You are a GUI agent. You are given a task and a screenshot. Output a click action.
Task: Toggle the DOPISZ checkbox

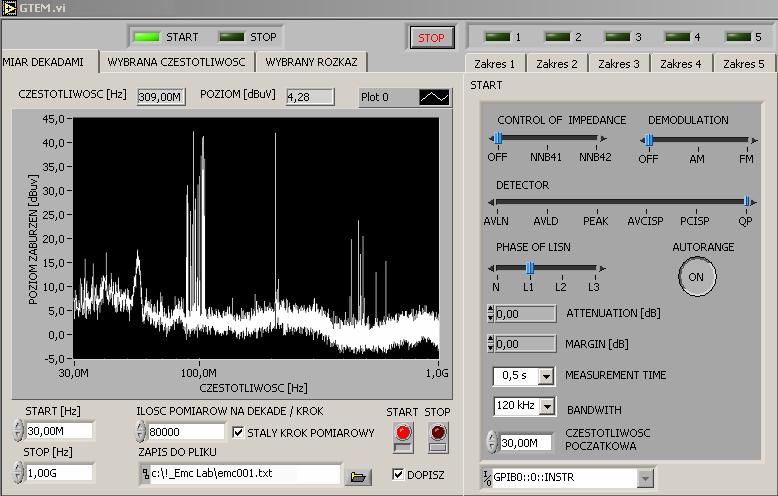coord(398,475)
